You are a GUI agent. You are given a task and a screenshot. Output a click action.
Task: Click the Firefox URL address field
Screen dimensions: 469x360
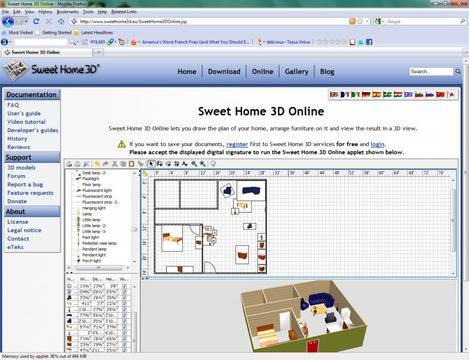pyautogui.click(x=213, y=21)
